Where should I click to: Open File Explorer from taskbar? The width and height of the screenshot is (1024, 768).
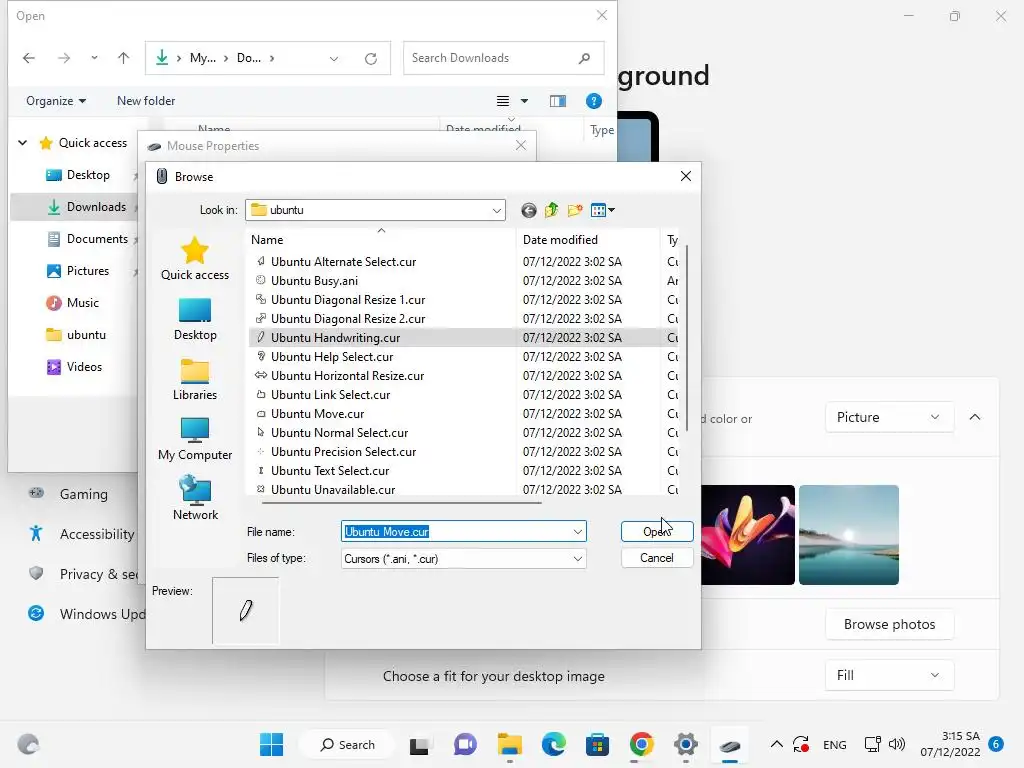coord(509,744)
